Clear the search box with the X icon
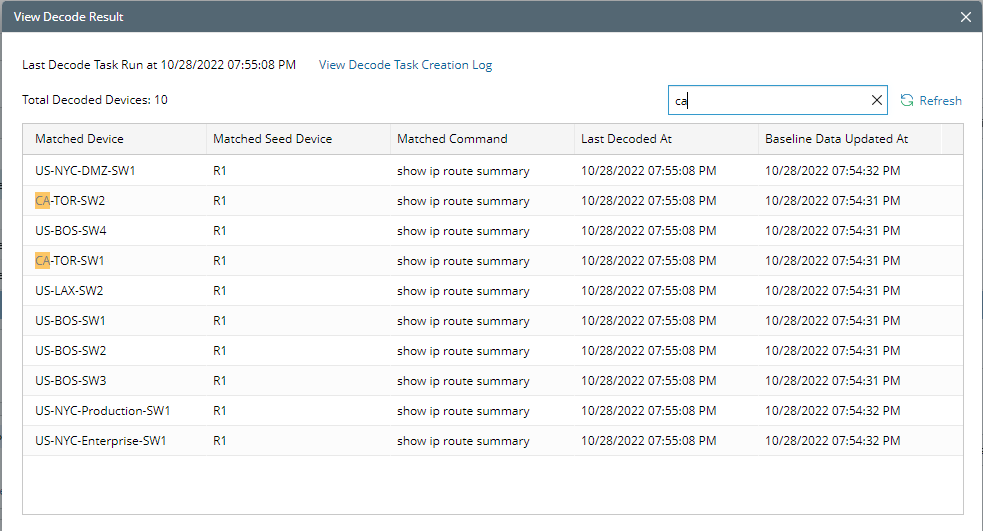983x531 pixels. point(876,100)
